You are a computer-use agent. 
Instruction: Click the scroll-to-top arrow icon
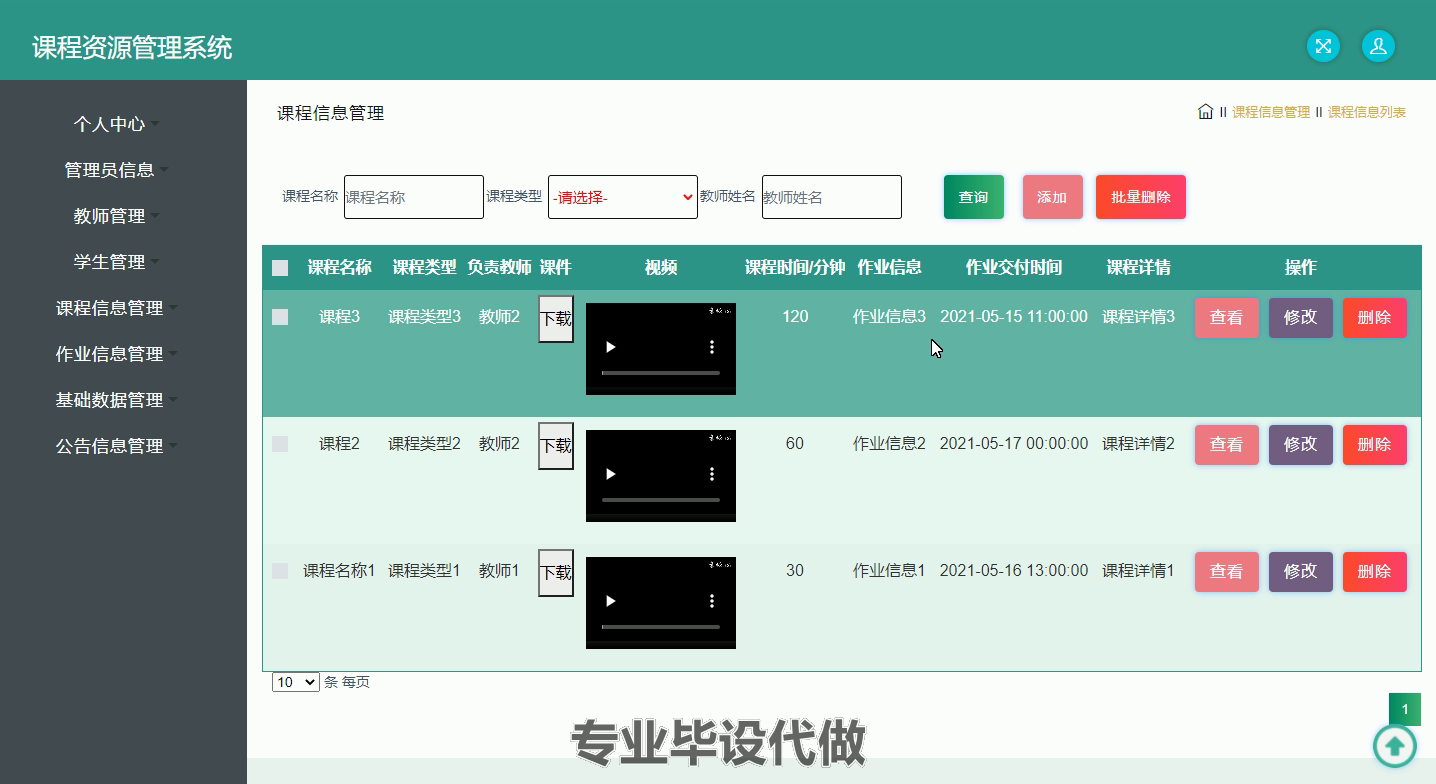pyautogui.click(x=1394, y=746)
